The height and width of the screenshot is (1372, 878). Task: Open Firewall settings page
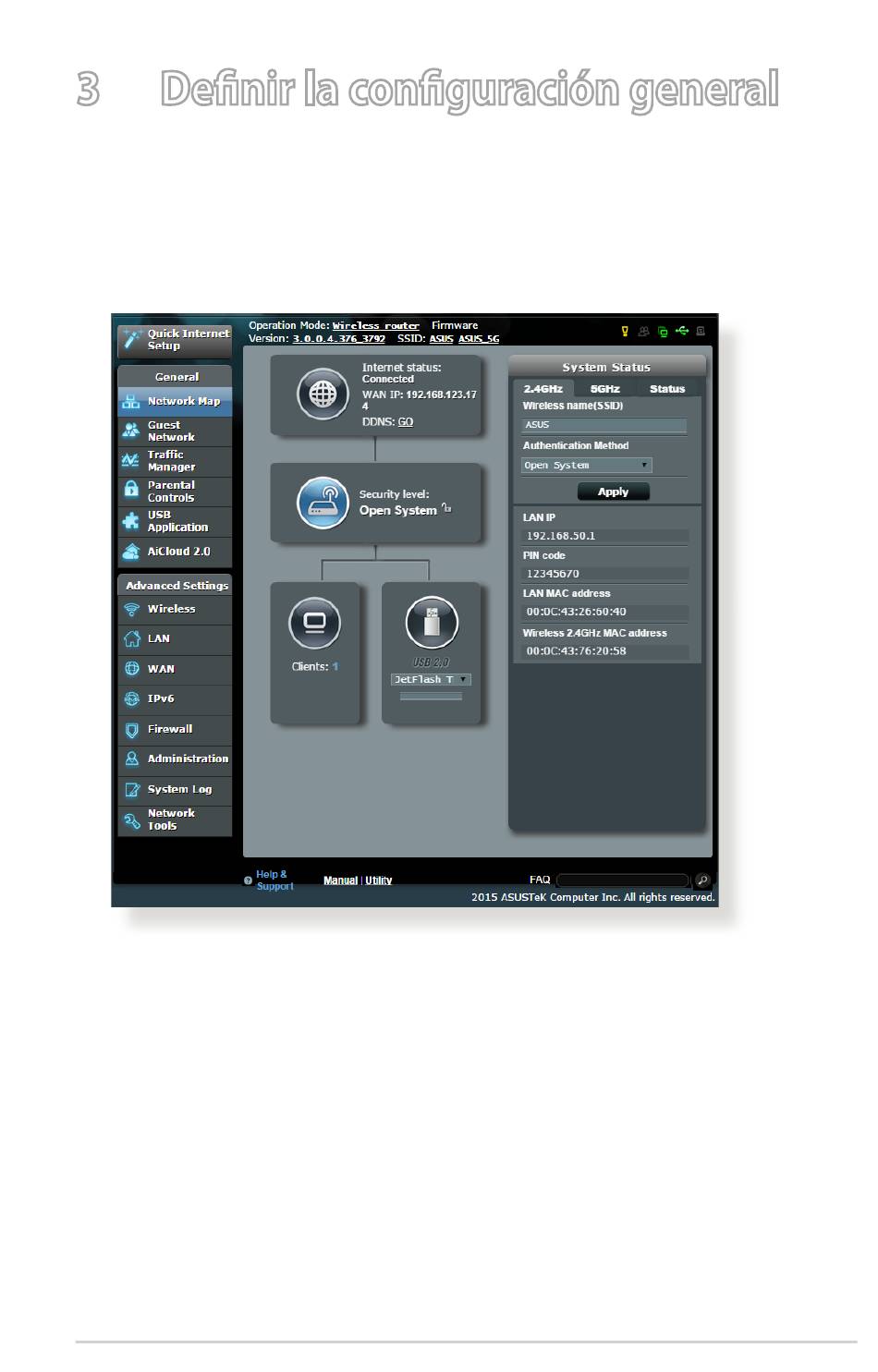[x=175, y=730]
